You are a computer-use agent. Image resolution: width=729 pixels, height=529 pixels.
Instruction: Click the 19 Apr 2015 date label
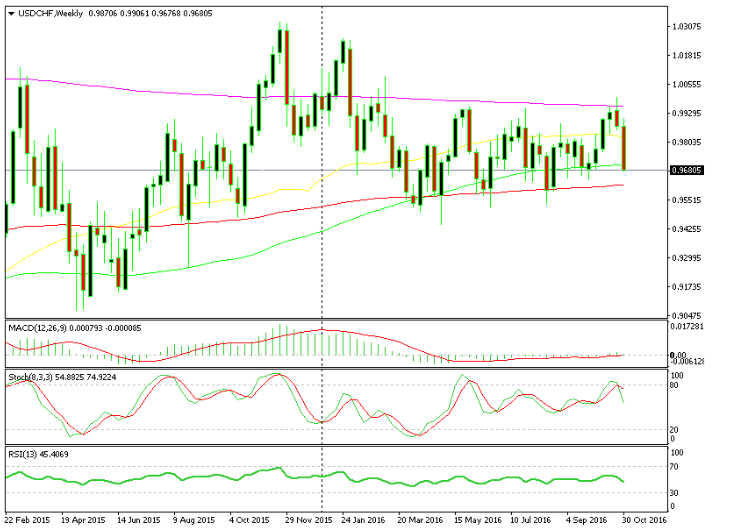tap(83, 520)
